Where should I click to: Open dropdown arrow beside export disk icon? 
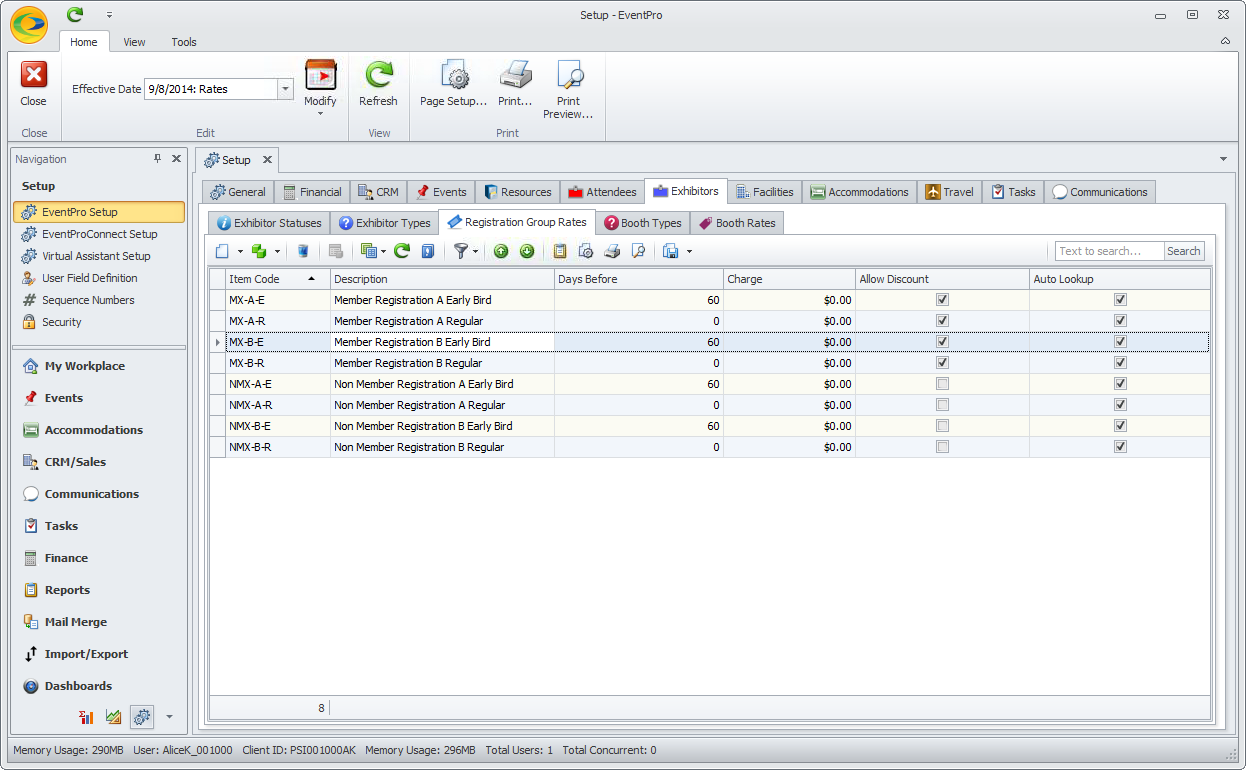point(689,251)
